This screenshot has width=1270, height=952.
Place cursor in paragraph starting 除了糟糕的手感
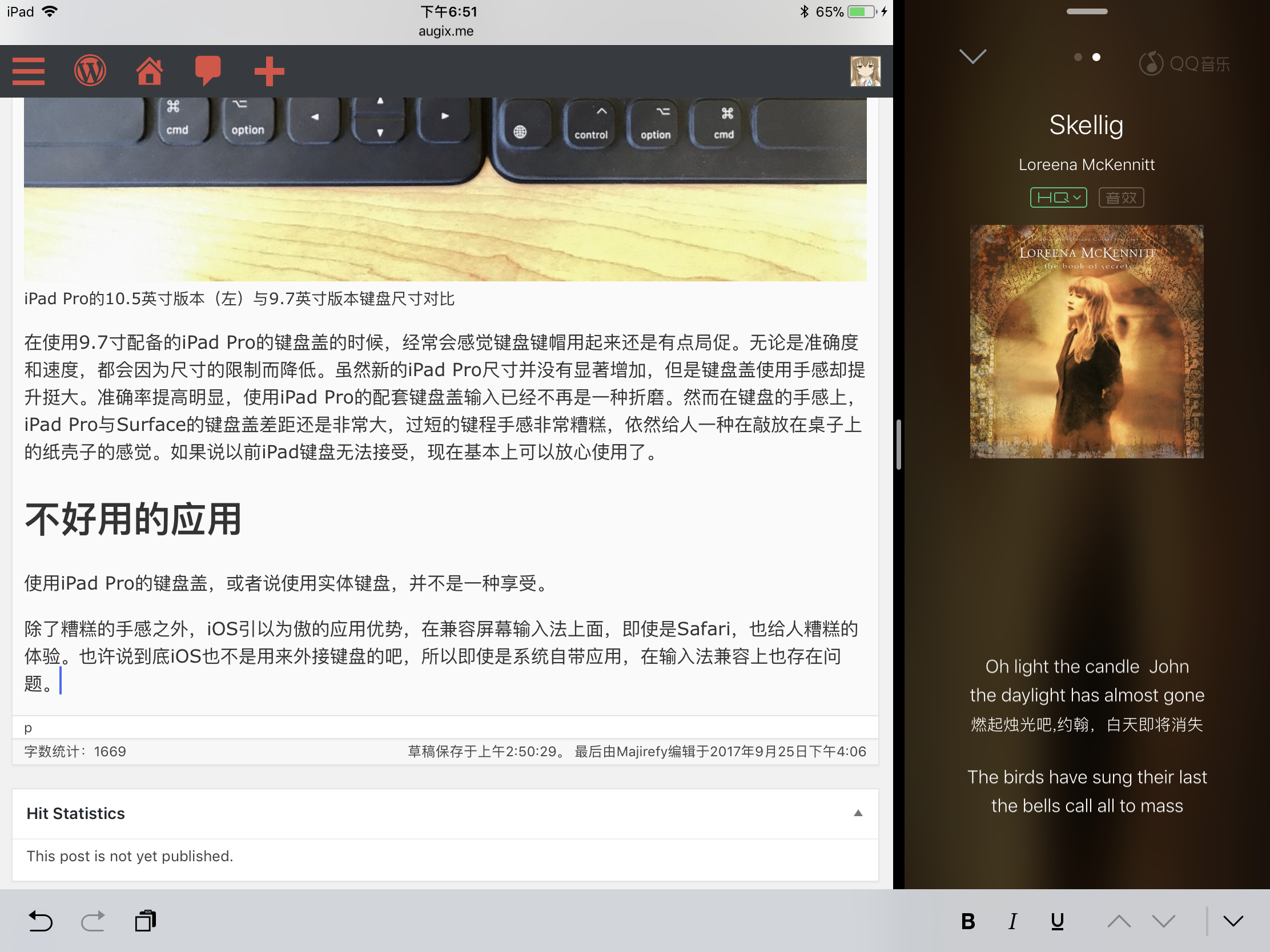(x=442, y=656)
